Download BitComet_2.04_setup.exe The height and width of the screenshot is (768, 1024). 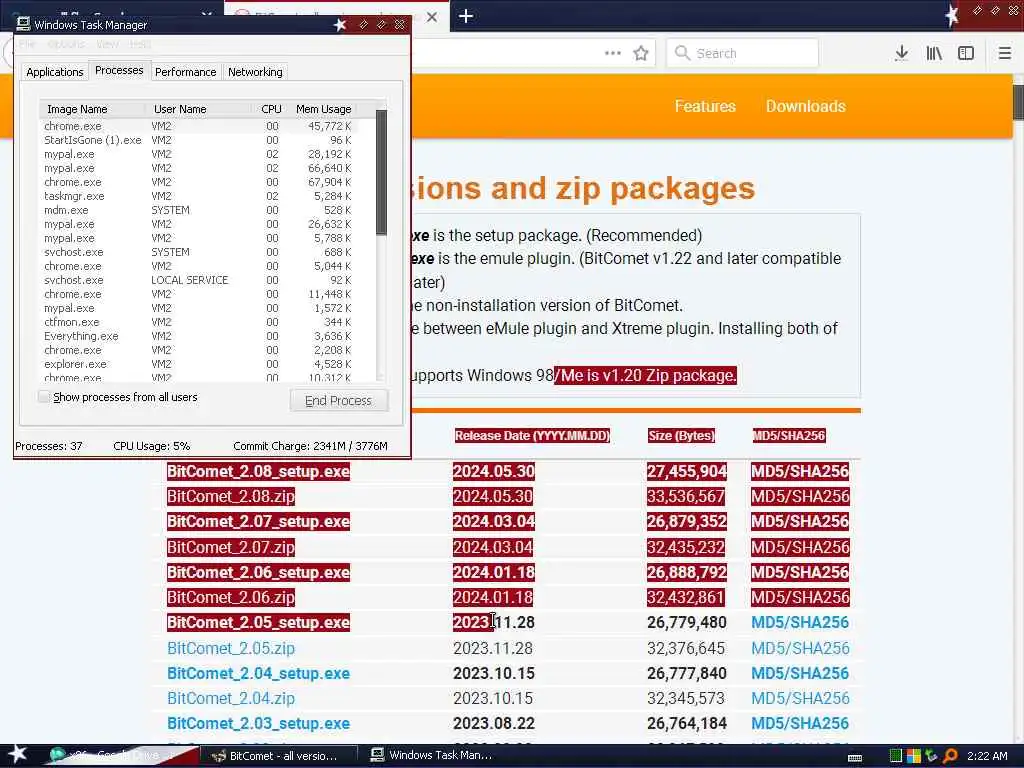pyautogui.click(x=259, y=673)
